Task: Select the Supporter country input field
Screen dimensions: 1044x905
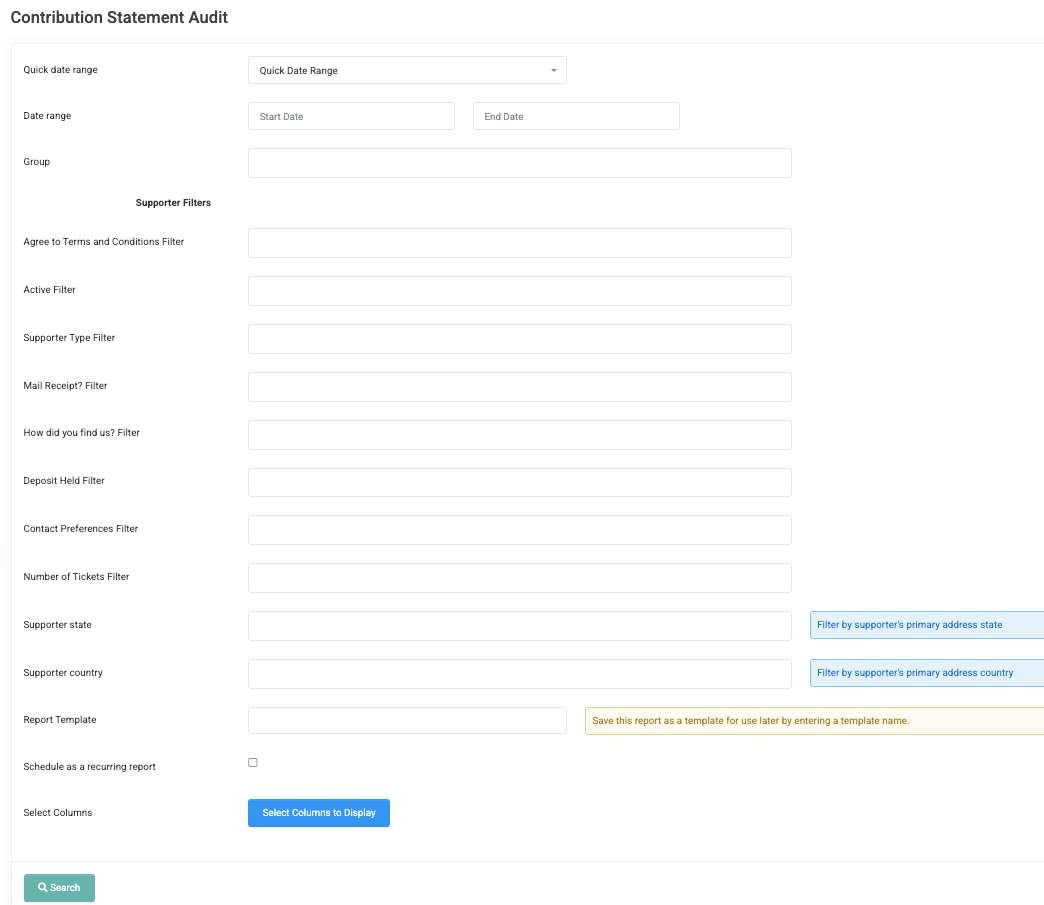Action: click(x=519, y=673)
